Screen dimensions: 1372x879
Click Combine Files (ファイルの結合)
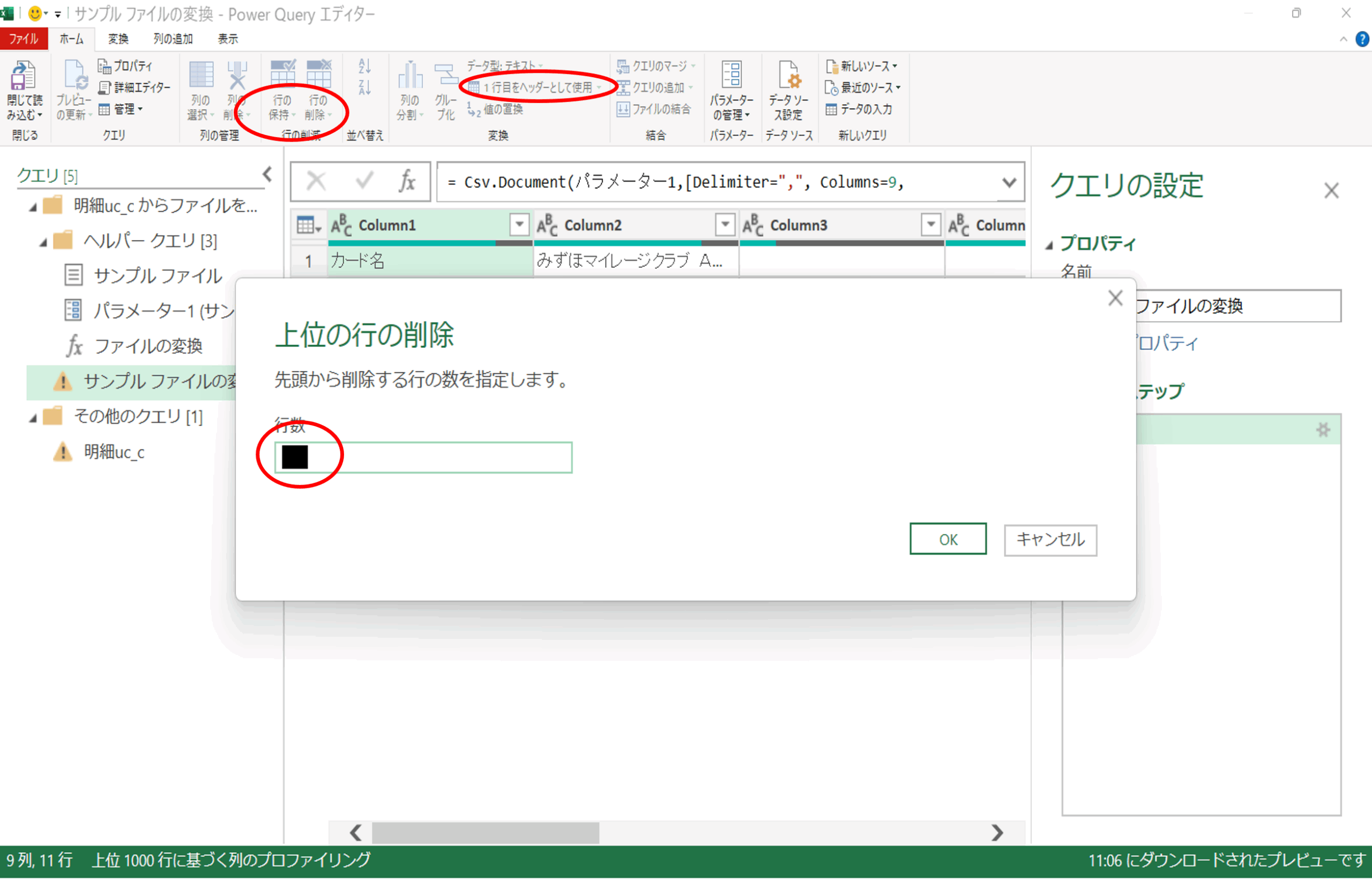[x=654, y=108]
